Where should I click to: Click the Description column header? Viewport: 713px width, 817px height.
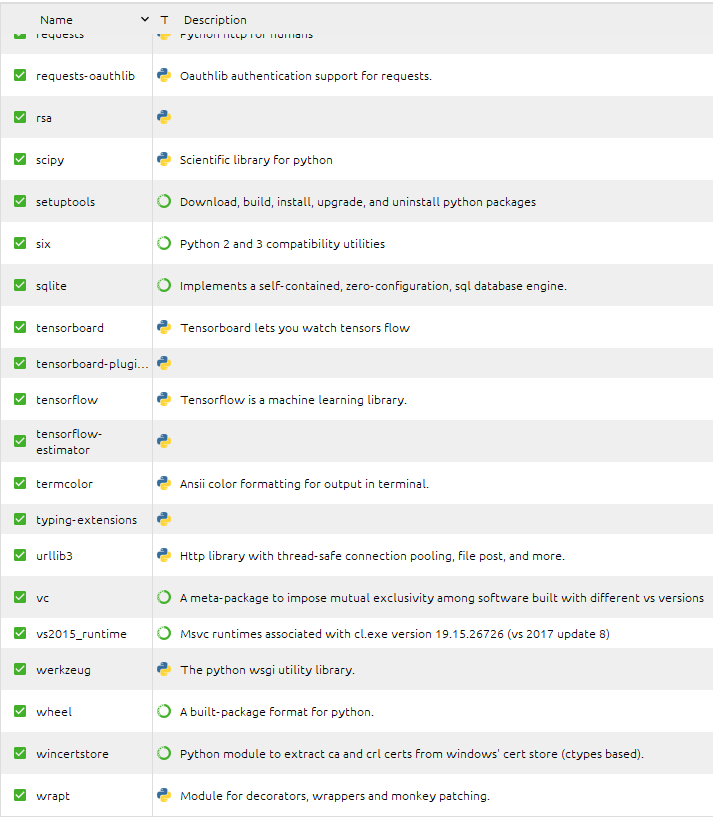click(215, 20)
